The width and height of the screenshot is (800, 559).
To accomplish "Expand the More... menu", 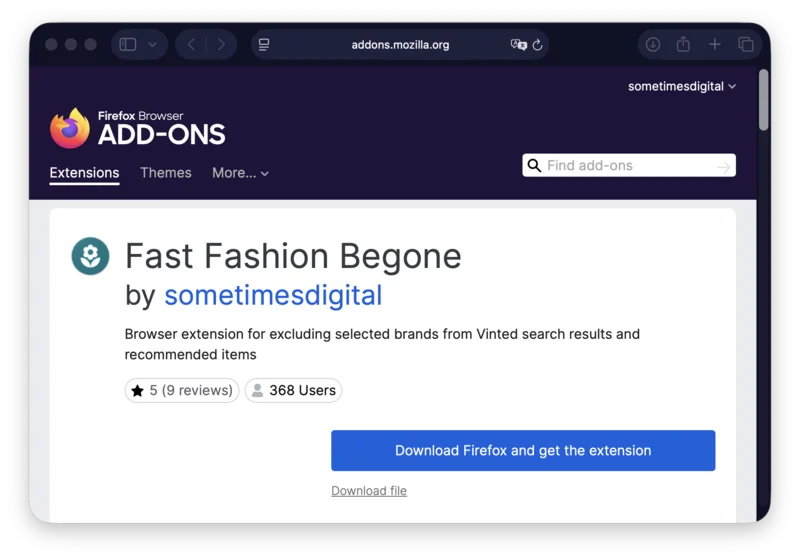I will tap(240, 173).
